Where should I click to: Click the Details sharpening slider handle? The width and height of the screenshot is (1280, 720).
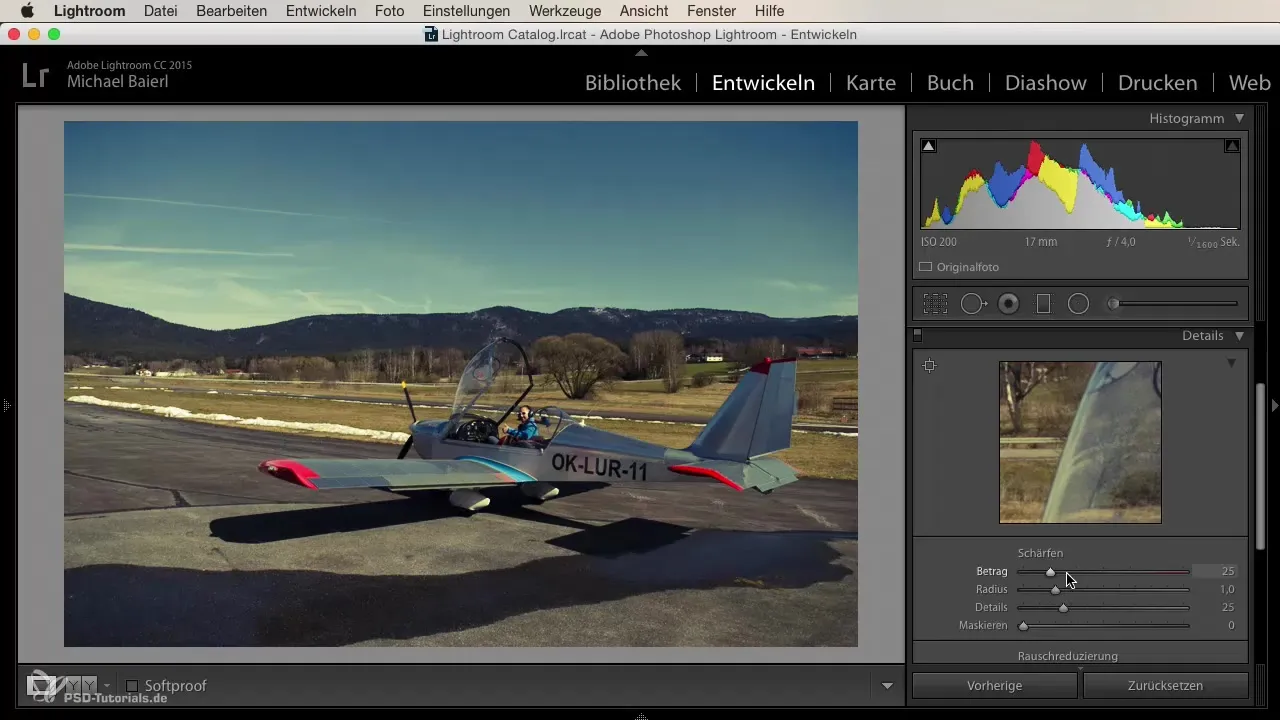[x=1063, y=607]
